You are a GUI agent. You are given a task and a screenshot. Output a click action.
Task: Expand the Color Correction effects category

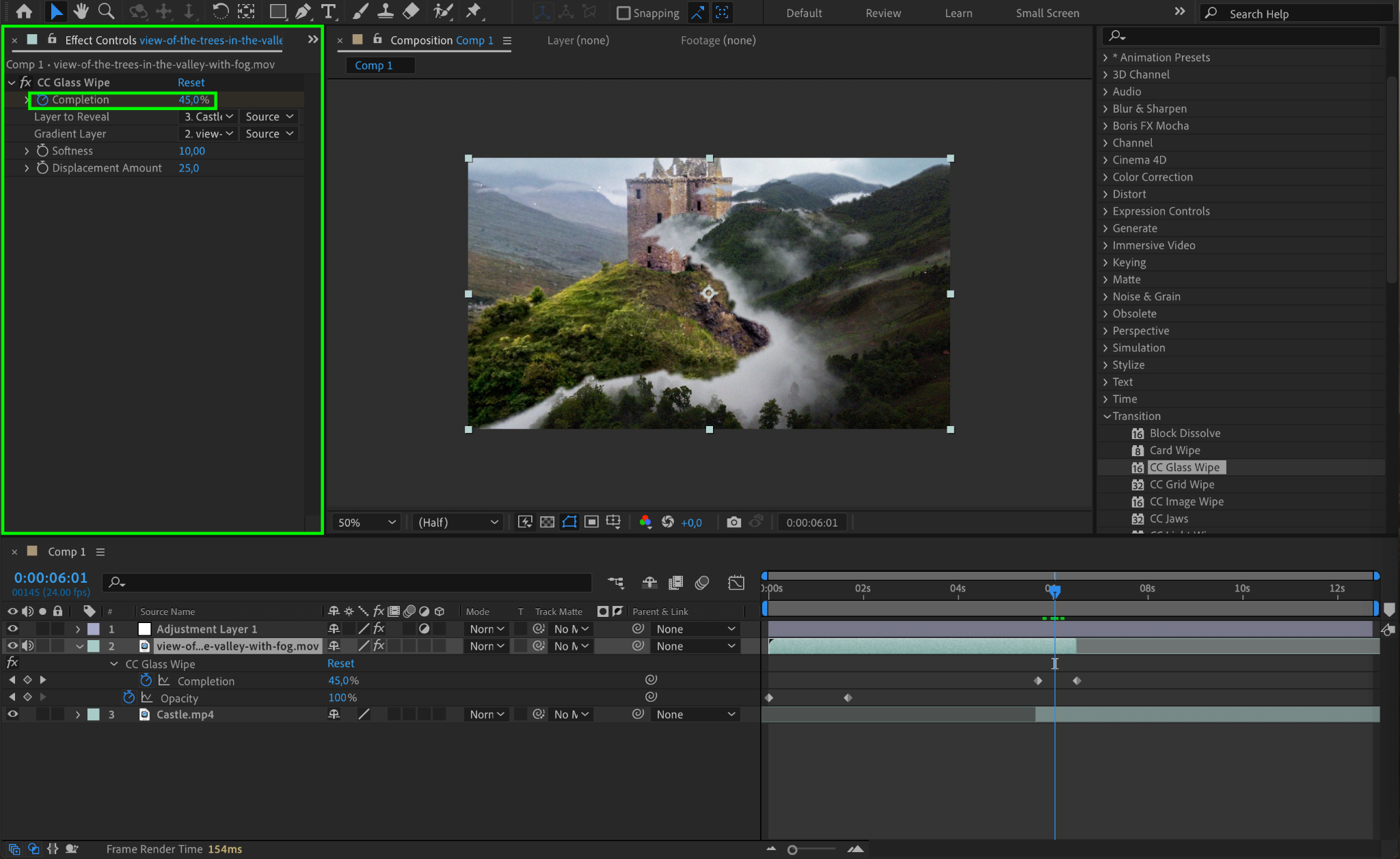tap(1152, 177)
